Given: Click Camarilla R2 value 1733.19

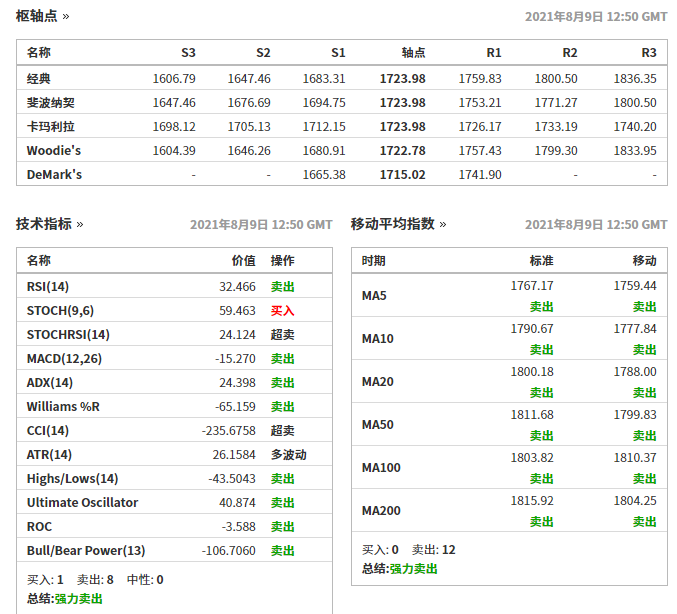Looking at the screenshot, I should coord(556,127).
